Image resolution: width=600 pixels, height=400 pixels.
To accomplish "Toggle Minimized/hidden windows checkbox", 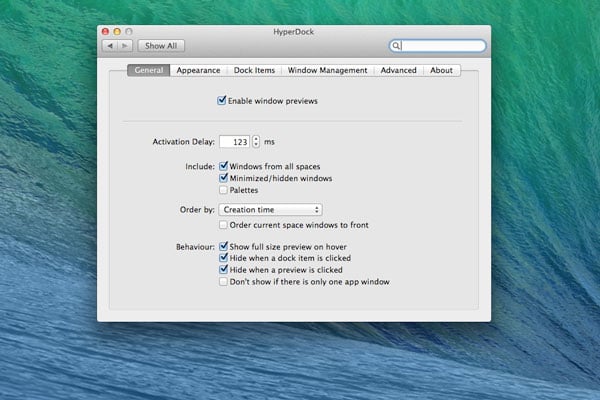I will [223, 178].
